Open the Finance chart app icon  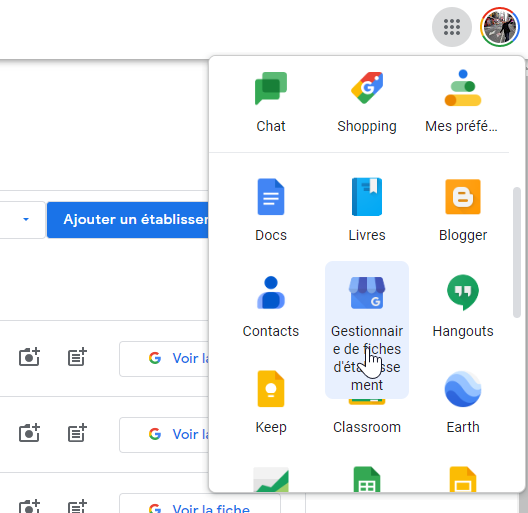tap(271, 479)
